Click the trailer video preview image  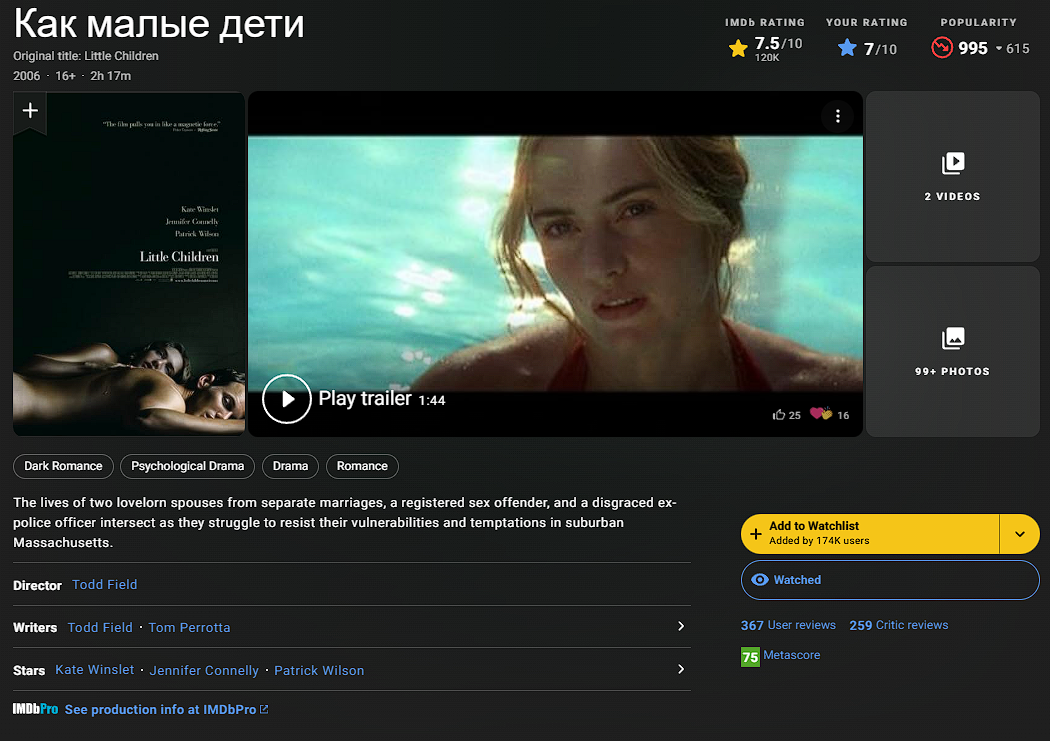click(x=555, y=264)
